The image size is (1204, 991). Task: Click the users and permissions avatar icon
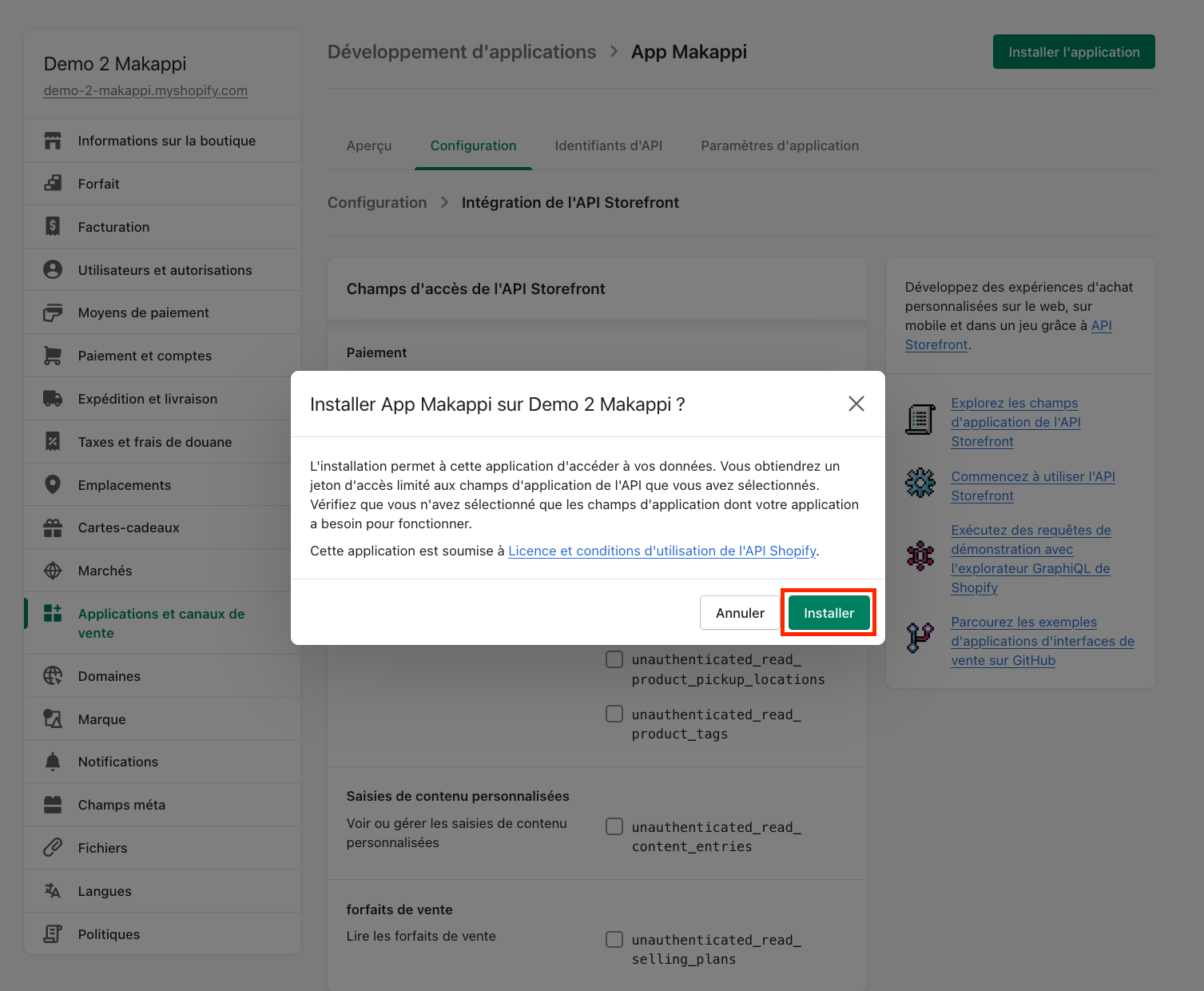(x=53, y=270)
